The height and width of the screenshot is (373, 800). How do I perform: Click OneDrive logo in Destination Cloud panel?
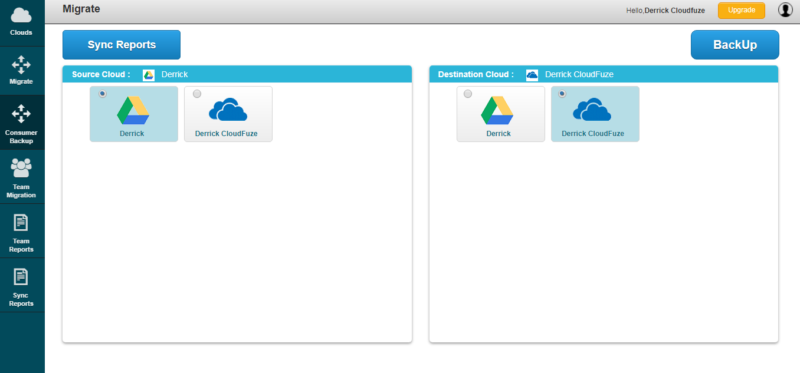click(x=592, y=109)
